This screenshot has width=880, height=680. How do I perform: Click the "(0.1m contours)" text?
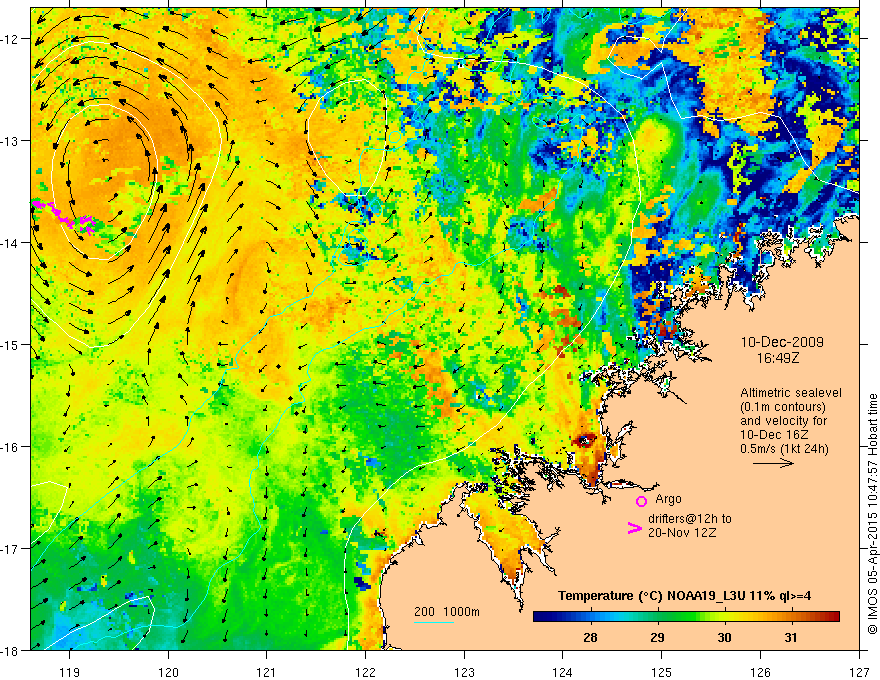tap(783, 407)
